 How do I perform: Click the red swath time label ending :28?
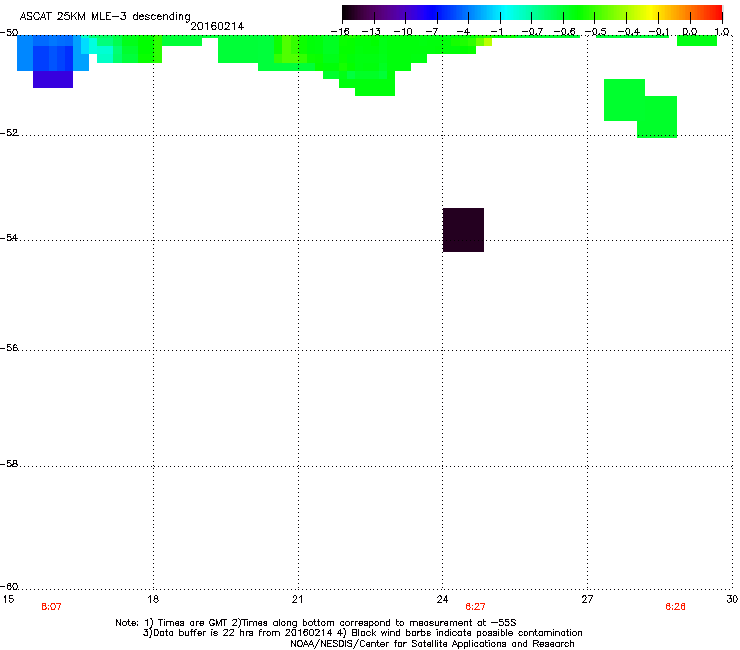click(675, 607)
